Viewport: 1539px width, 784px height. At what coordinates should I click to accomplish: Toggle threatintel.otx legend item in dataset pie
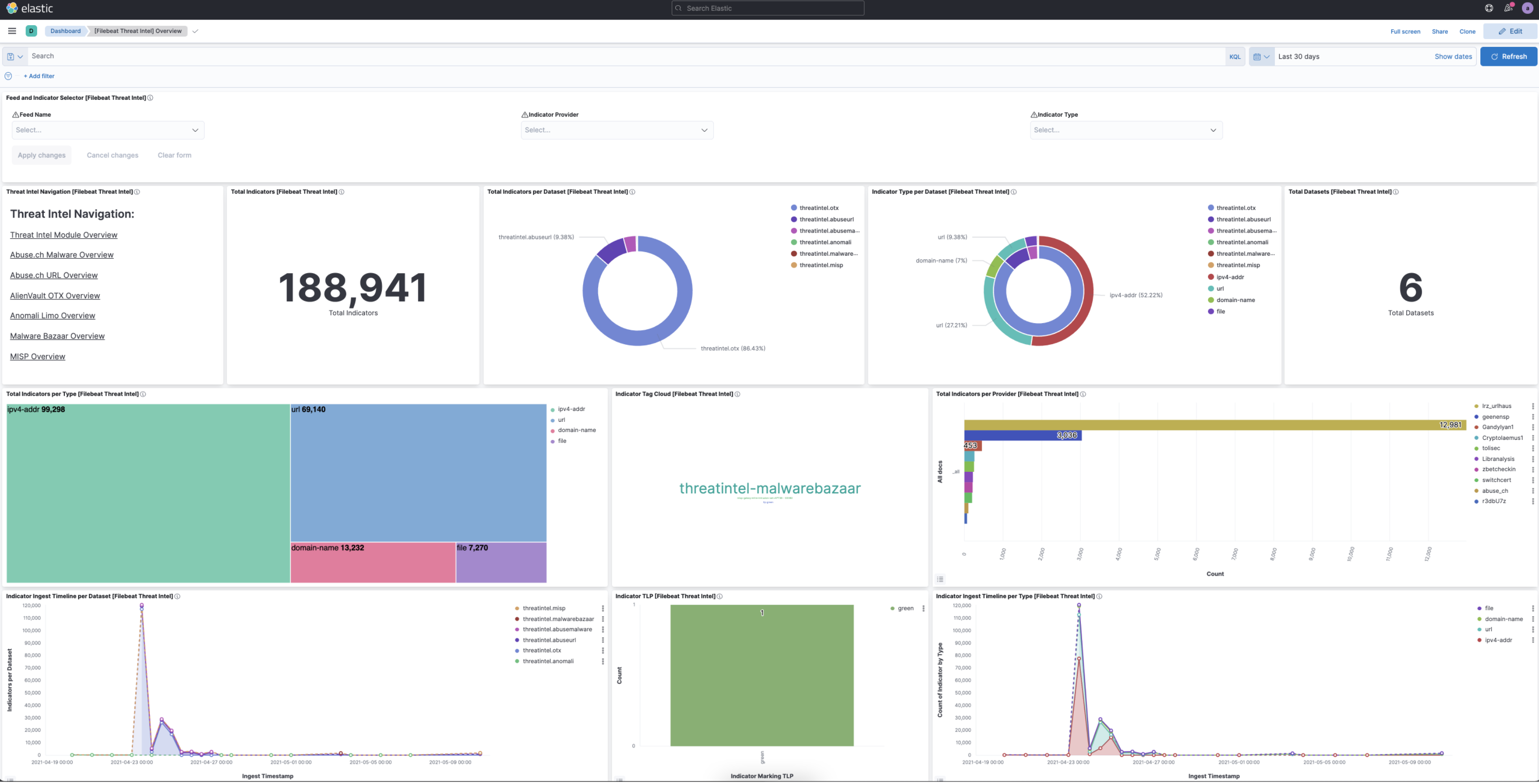pyautogui.click(x=818, y=208)
